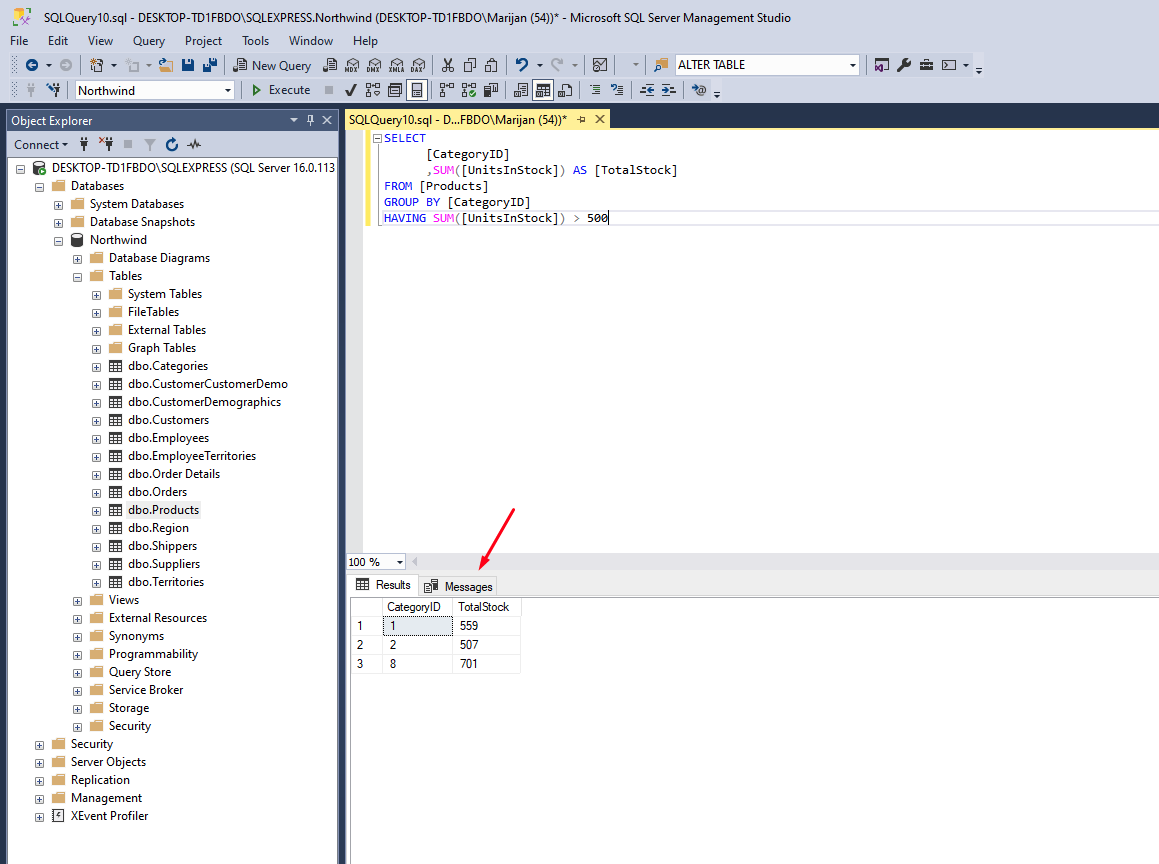Select the SQLQuery10.sql document tab
The height and width of the screenshot is (864, 1159).
[458, 120]
